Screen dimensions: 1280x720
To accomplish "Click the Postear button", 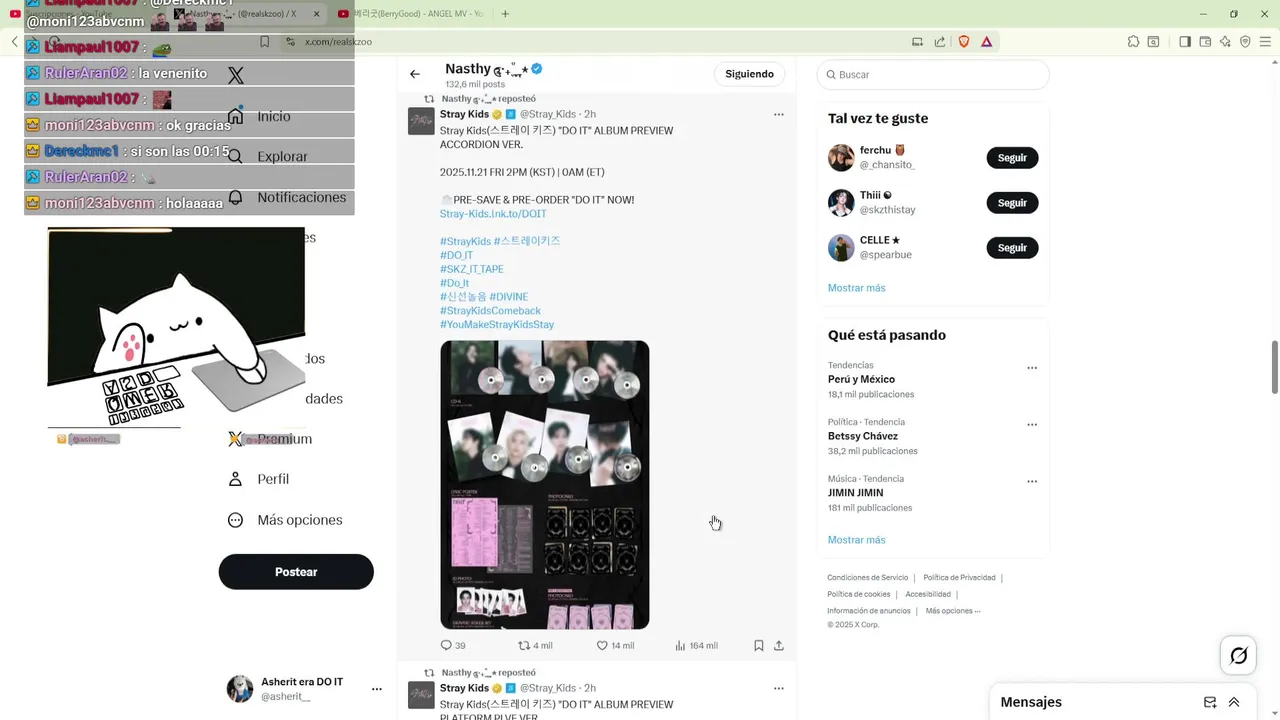I will pyautogui.click(x=296, y=572).
